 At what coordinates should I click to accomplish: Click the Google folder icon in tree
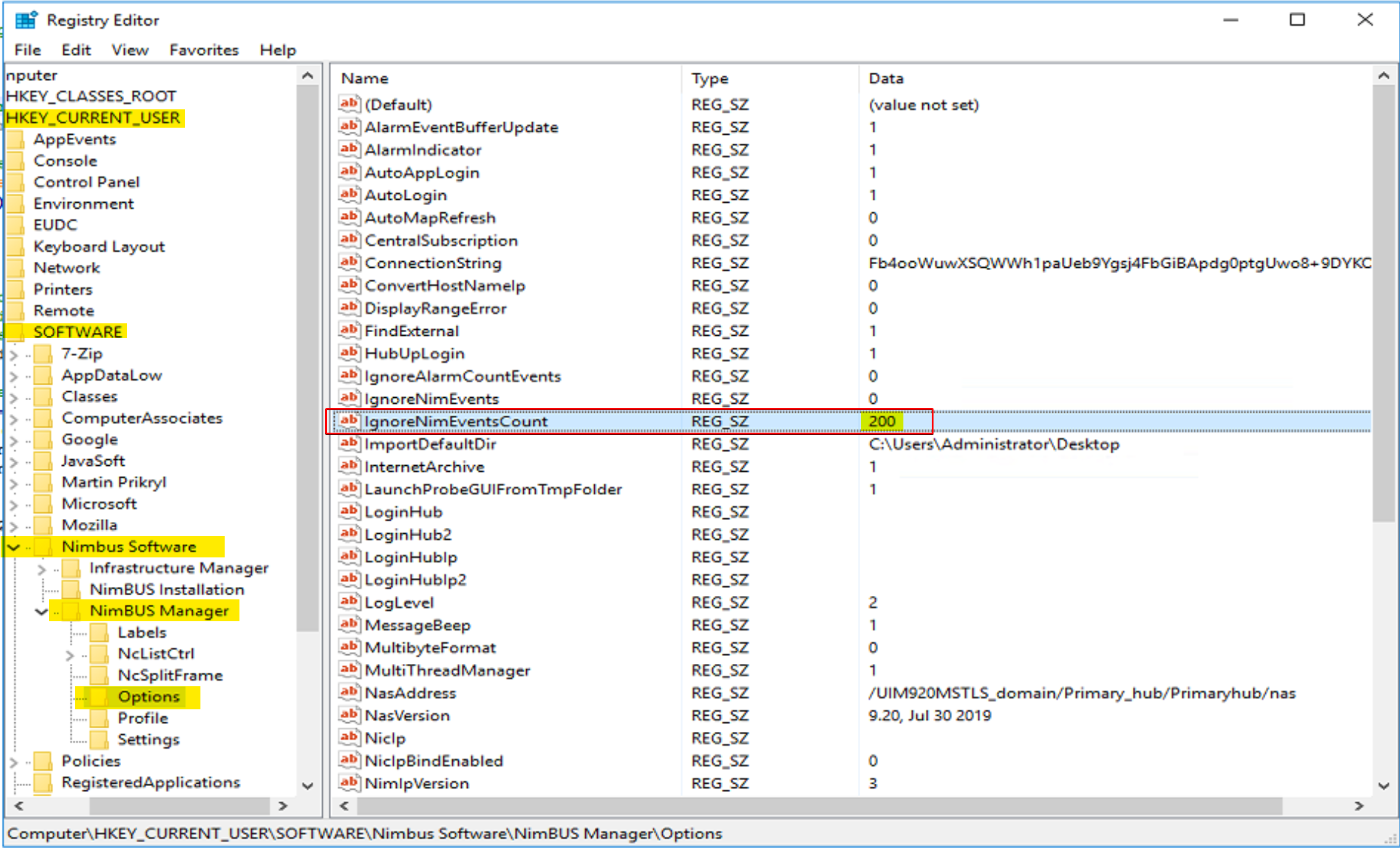coord(43,440)
